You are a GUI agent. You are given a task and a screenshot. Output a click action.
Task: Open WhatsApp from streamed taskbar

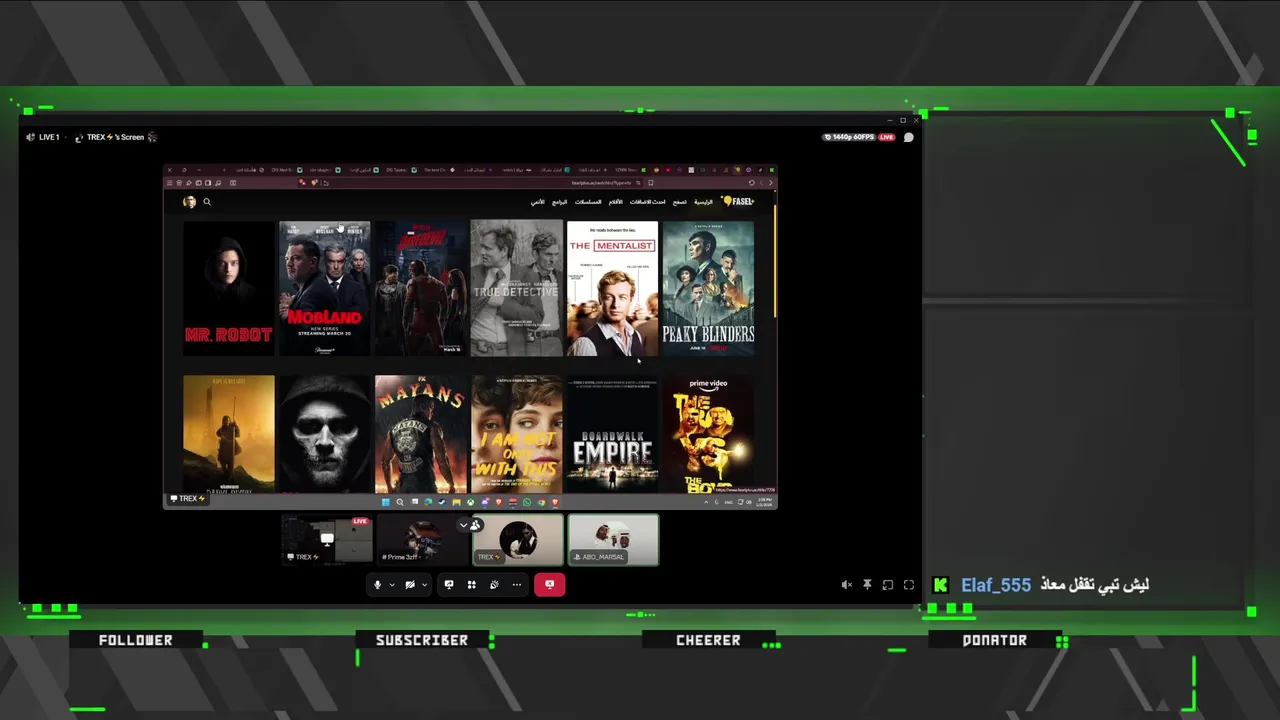(x=527, y=502)
